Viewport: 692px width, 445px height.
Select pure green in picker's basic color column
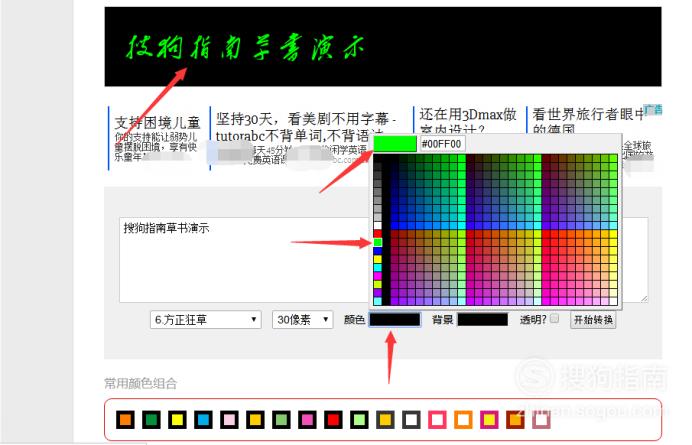pyautogui.click(x=378, y=242)
